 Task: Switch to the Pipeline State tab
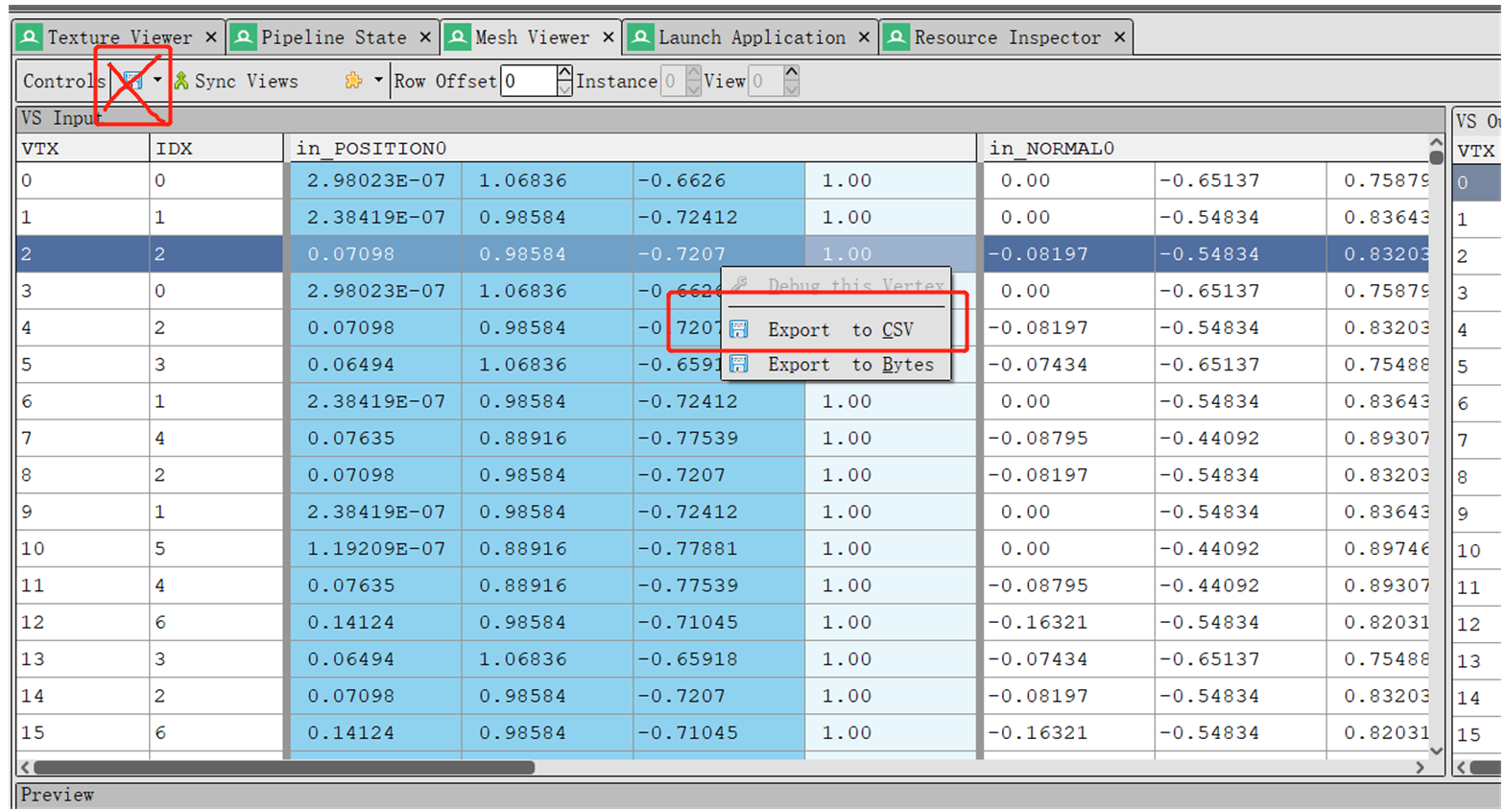pos(333,37)
